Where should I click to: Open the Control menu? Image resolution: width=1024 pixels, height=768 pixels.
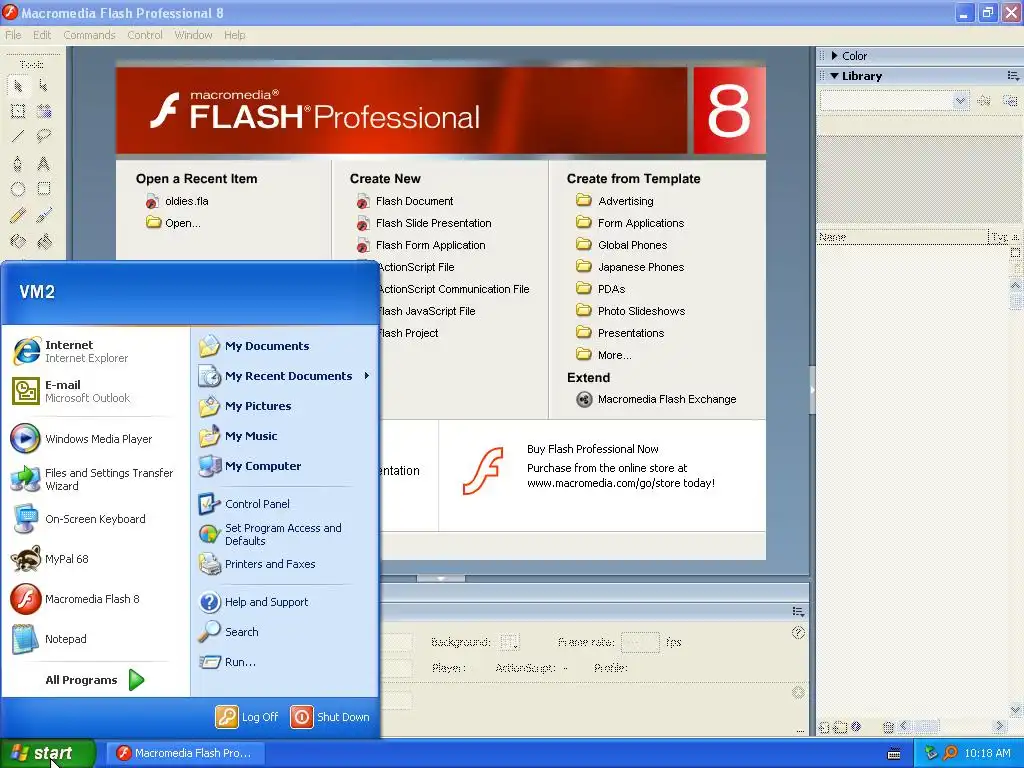[145, 35]
